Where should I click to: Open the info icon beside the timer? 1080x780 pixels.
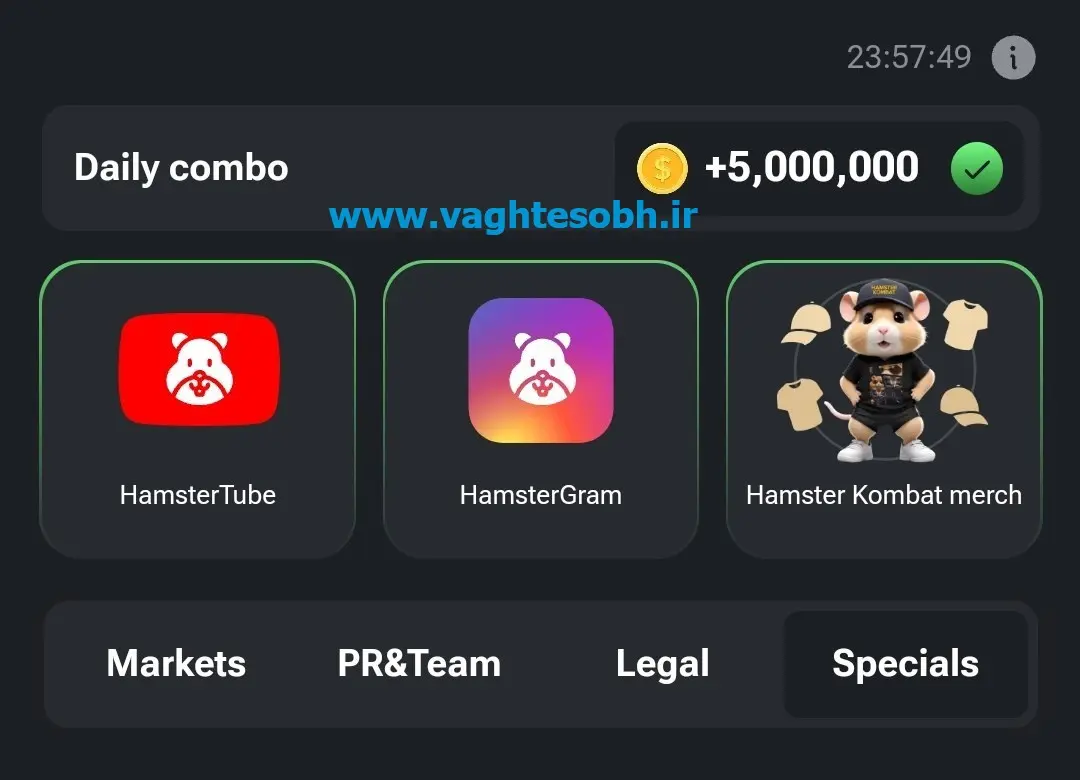coord(1012,57)
